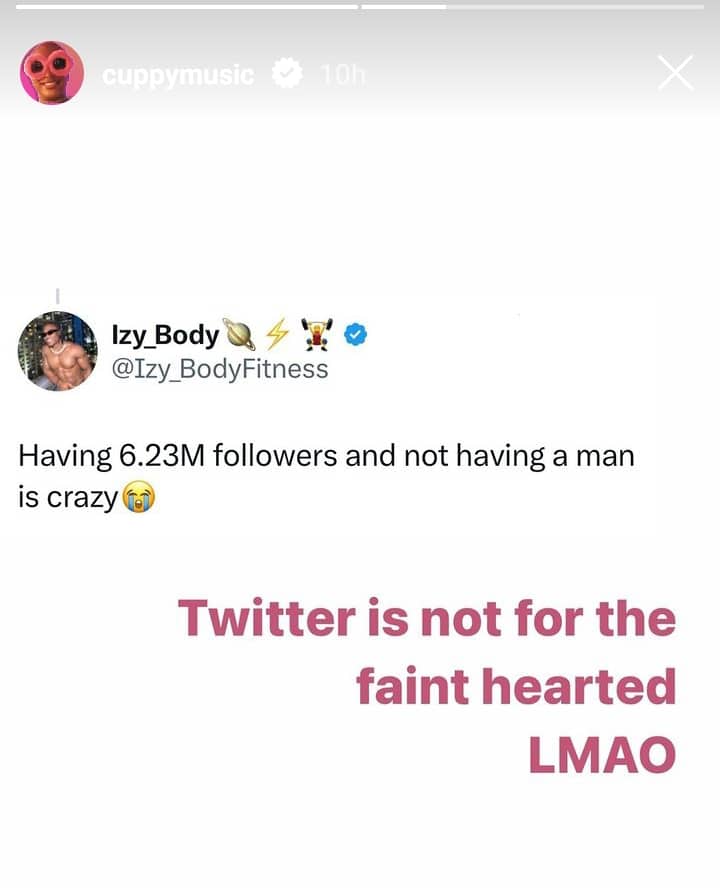Click the verified badge beside cuppymusic
The width and height of the screenshot is (720, 888).
tap(288, 74)
